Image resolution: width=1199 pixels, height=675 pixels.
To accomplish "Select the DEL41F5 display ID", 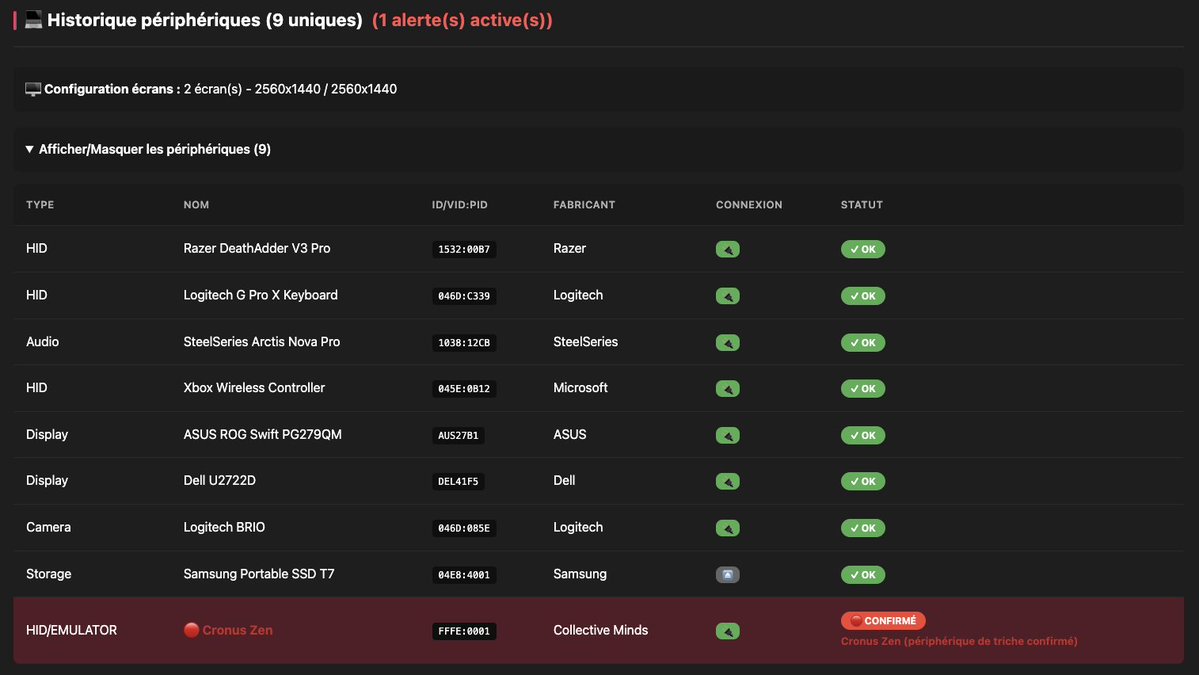I will click(x=458, y=482).
